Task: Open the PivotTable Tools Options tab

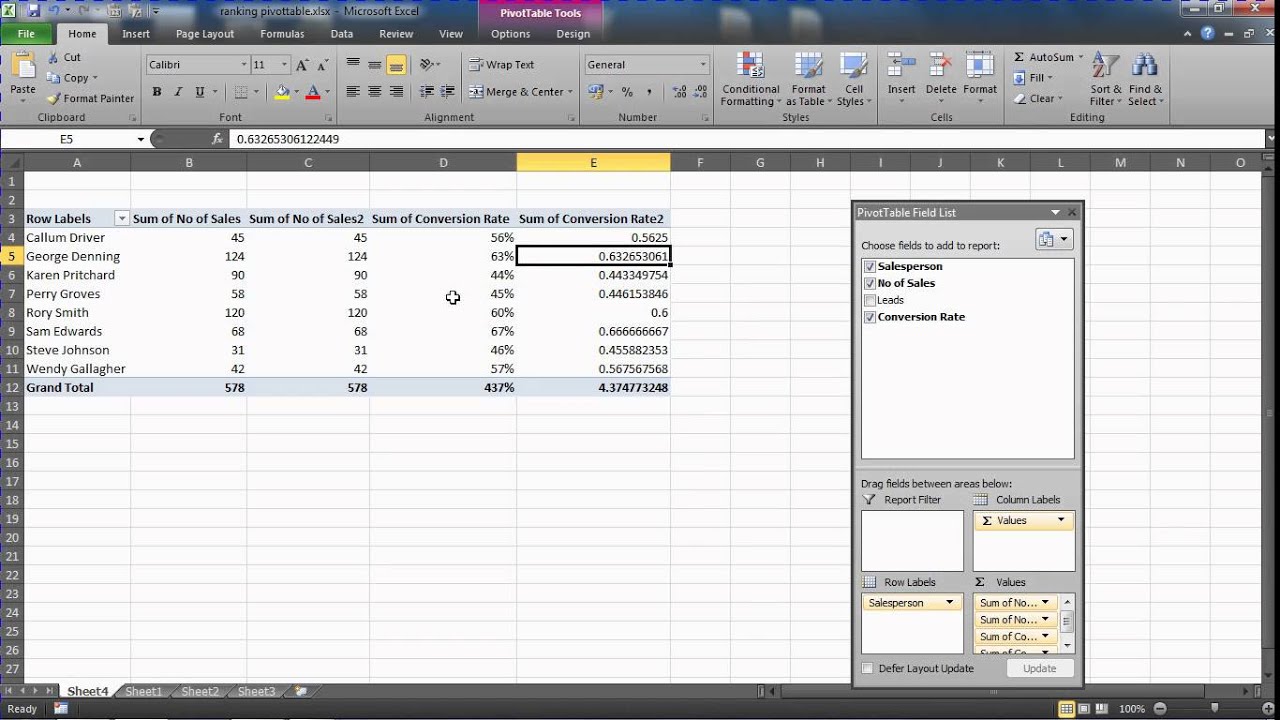Action: 510,33
